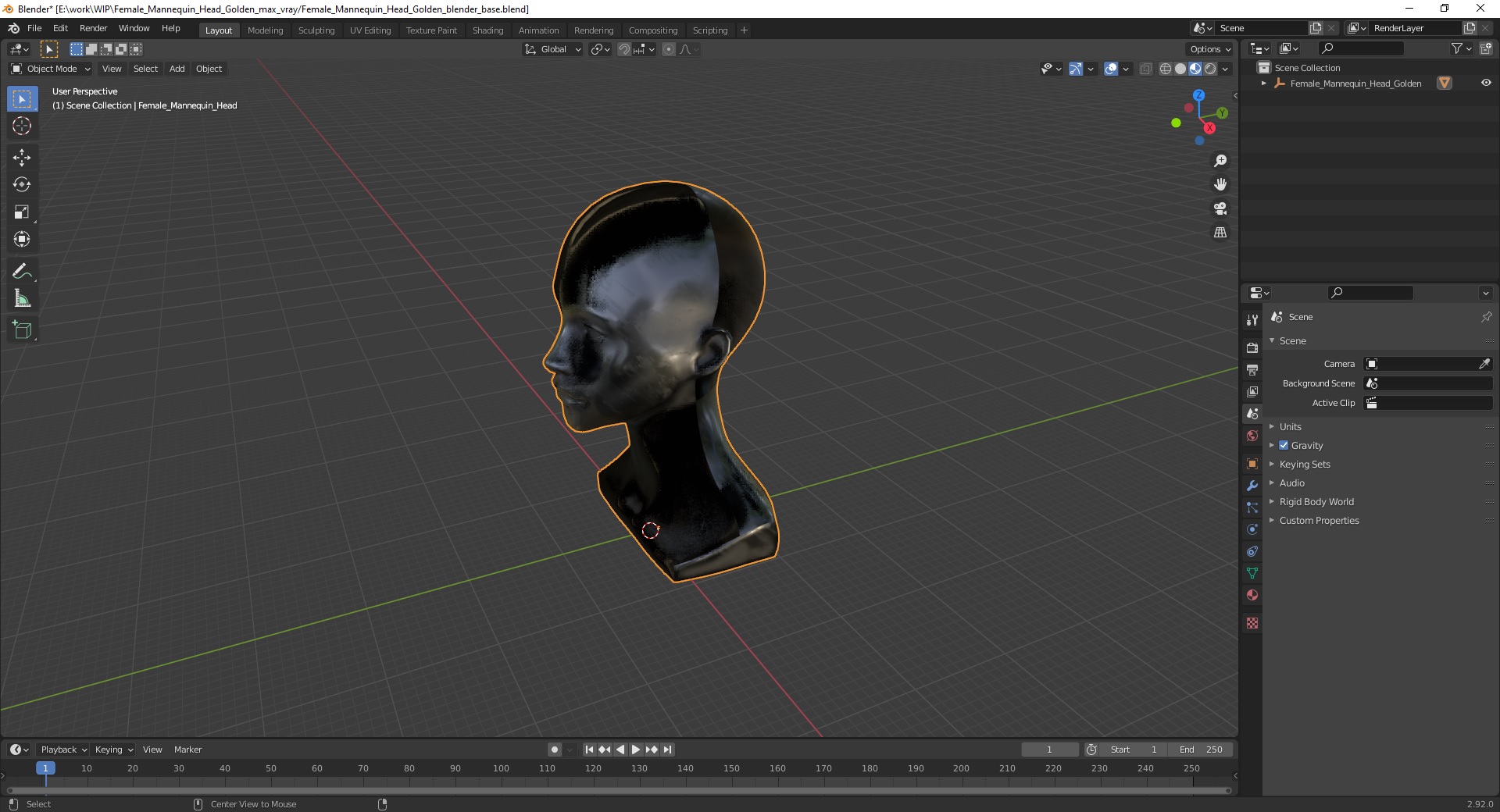Select the Rotate tool
Image resolution: width=1500 pixels, height=812 pixels.
pyautogui.click(x=22, y=184)
